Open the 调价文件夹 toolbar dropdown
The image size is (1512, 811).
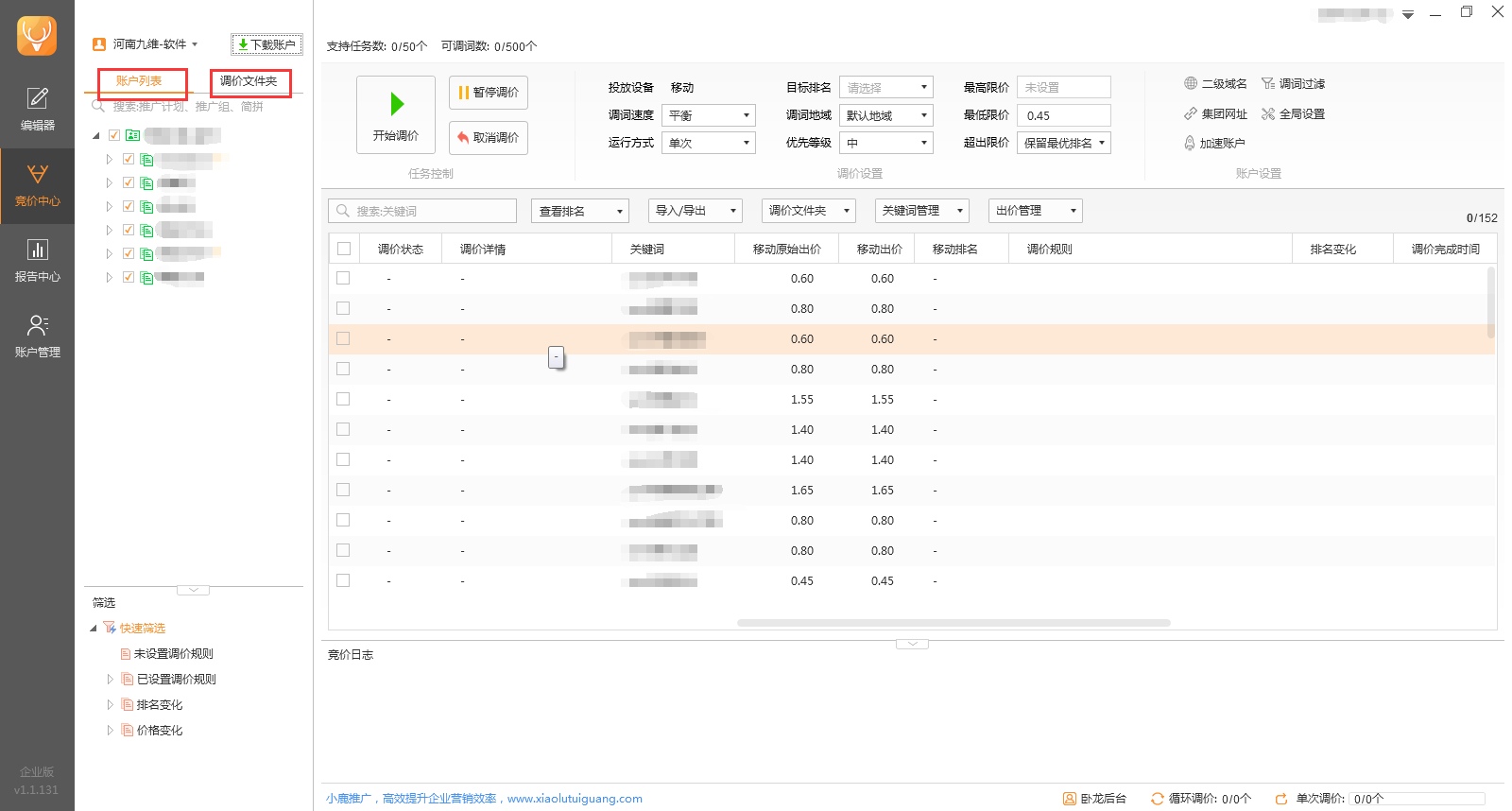809,211
